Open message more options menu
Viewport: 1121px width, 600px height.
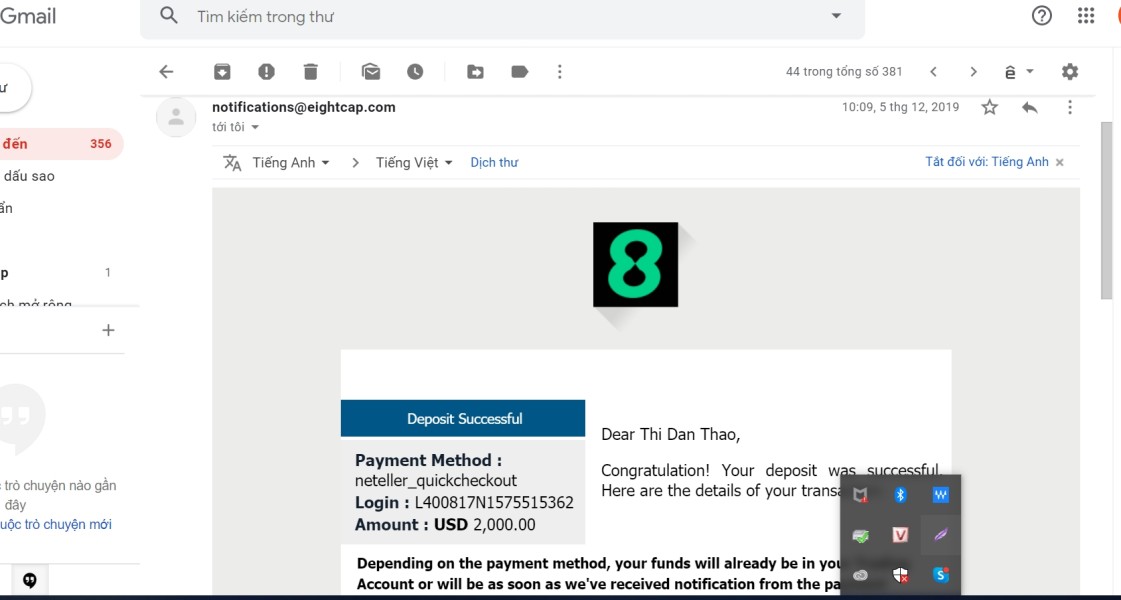pos(1070,107)
